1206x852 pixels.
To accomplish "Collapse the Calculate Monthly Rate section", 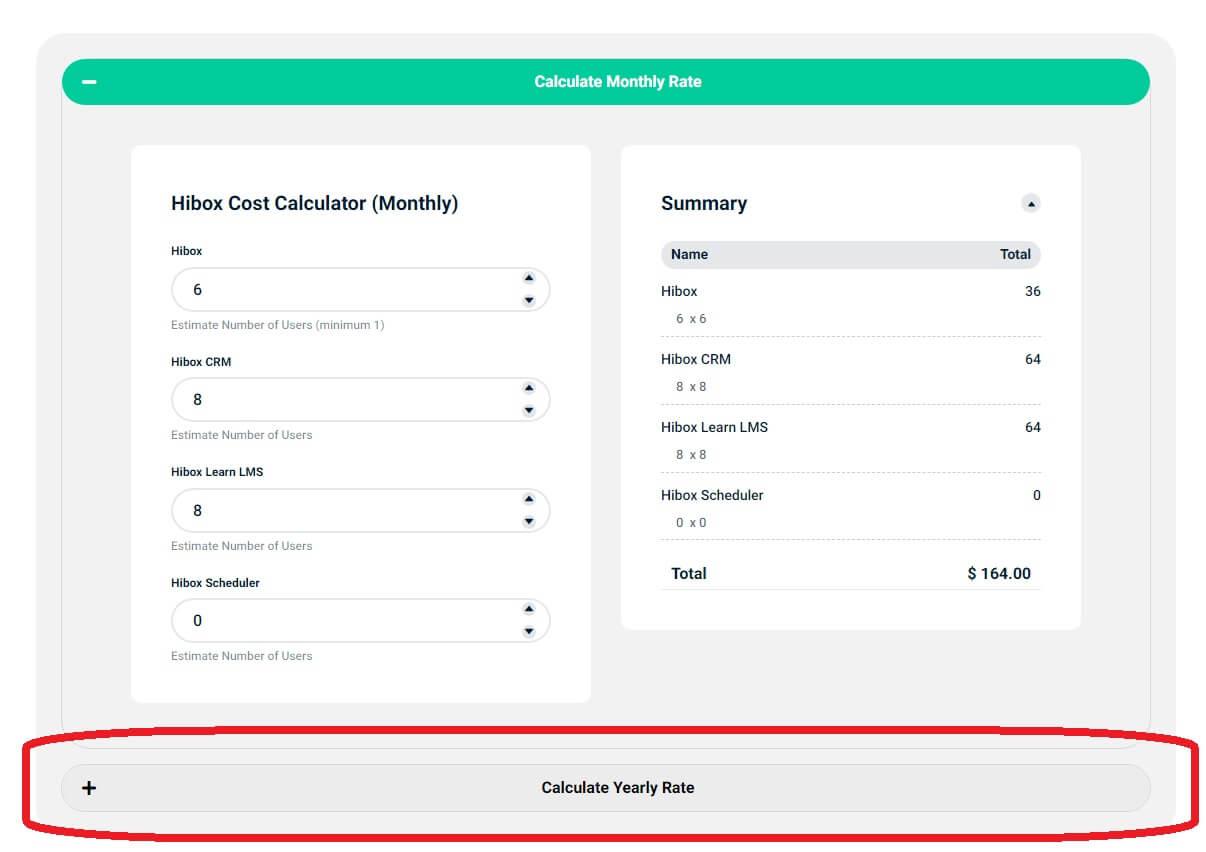I will (x=617, y=82).
